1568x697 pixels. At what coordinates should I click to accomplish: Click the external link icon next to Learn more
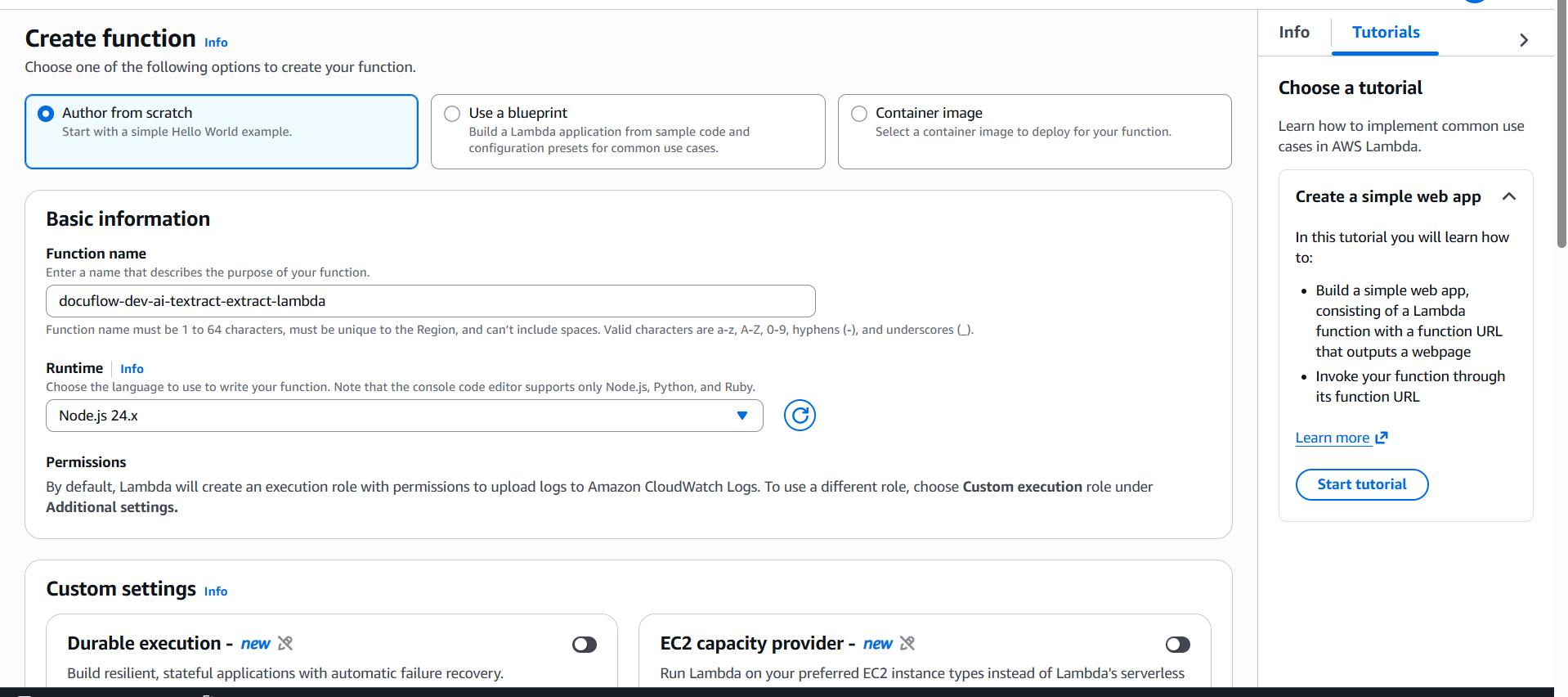point(1382,438)
